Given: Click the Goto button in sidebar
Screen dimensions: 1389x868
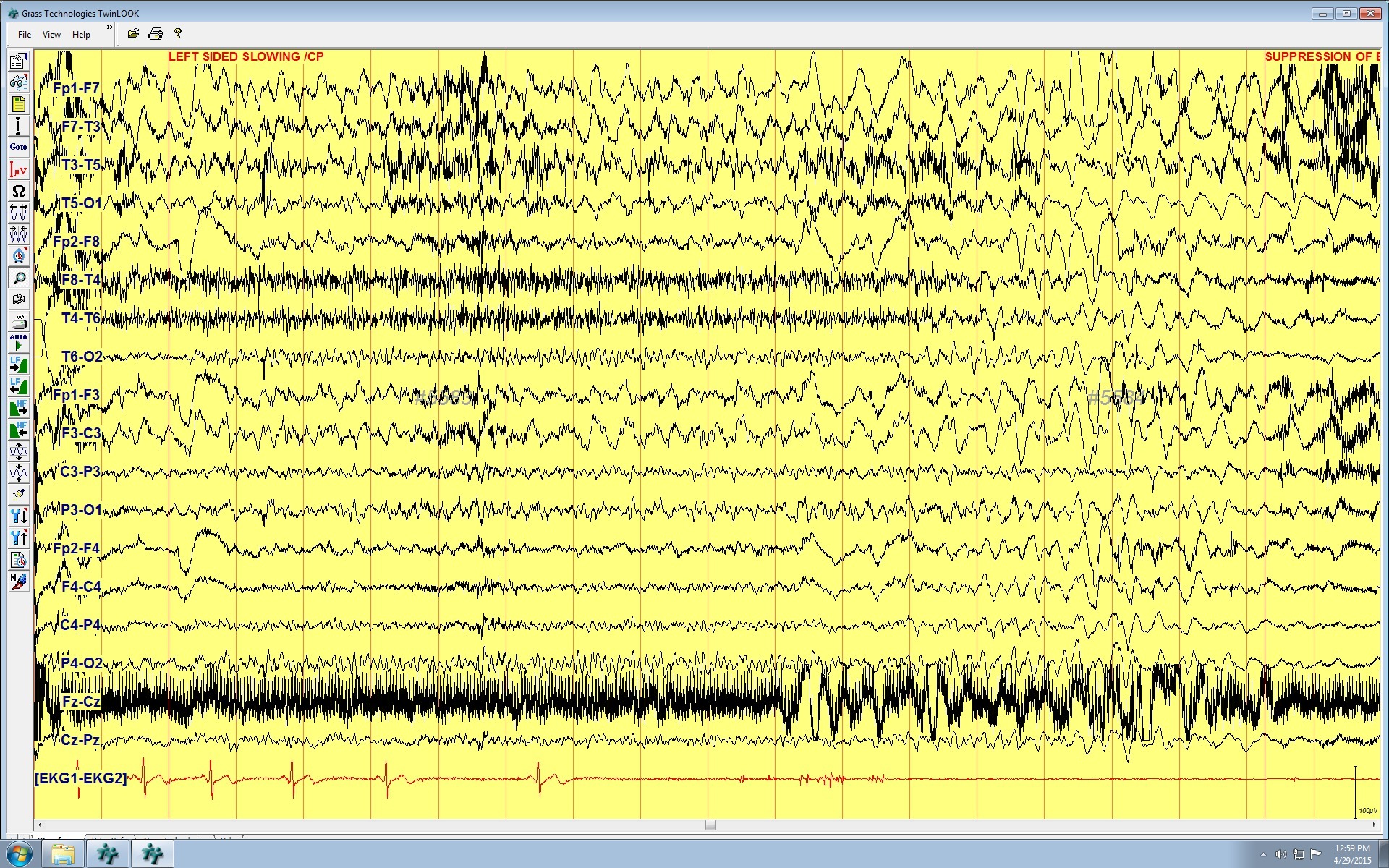Looking at the screenshot, I should pos(18,147).
